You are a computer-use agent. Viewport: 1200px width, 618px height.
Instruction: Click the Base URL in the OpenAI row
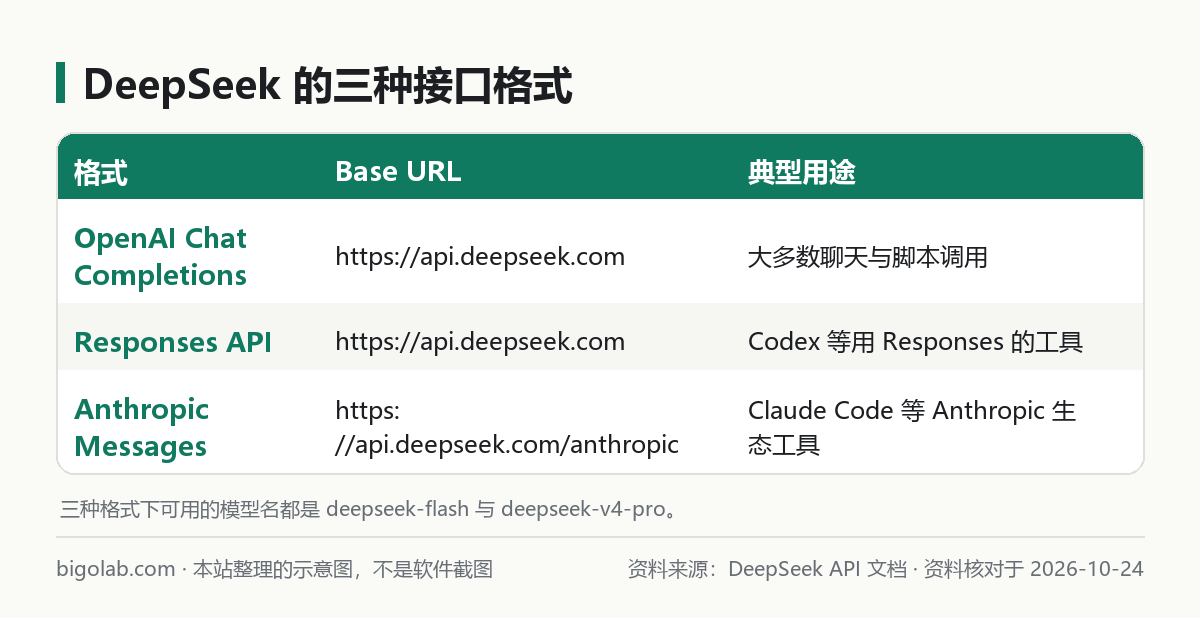(480, 257)
